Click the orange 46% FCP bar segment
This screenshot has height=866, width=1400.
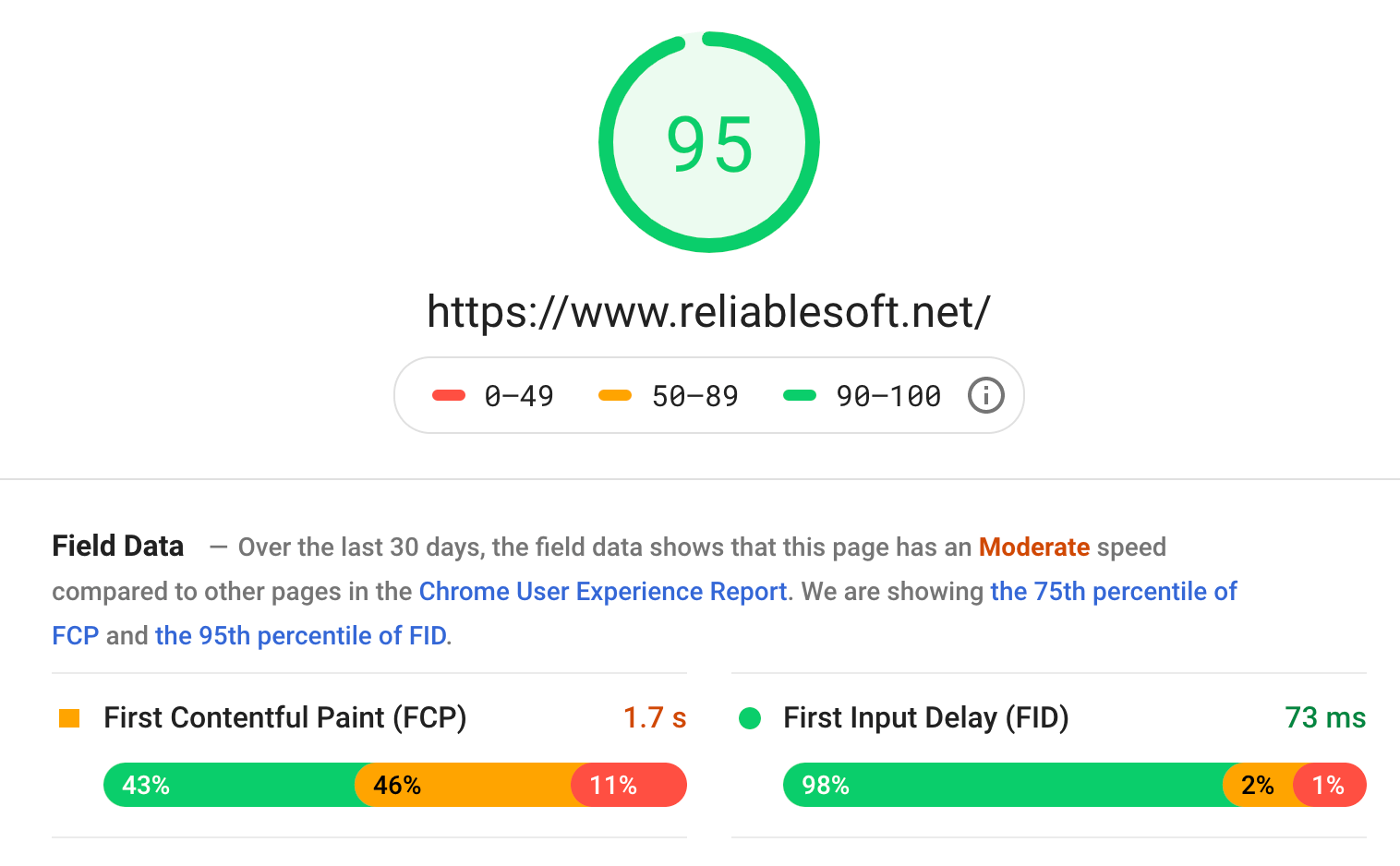click(x=464, y=785)
